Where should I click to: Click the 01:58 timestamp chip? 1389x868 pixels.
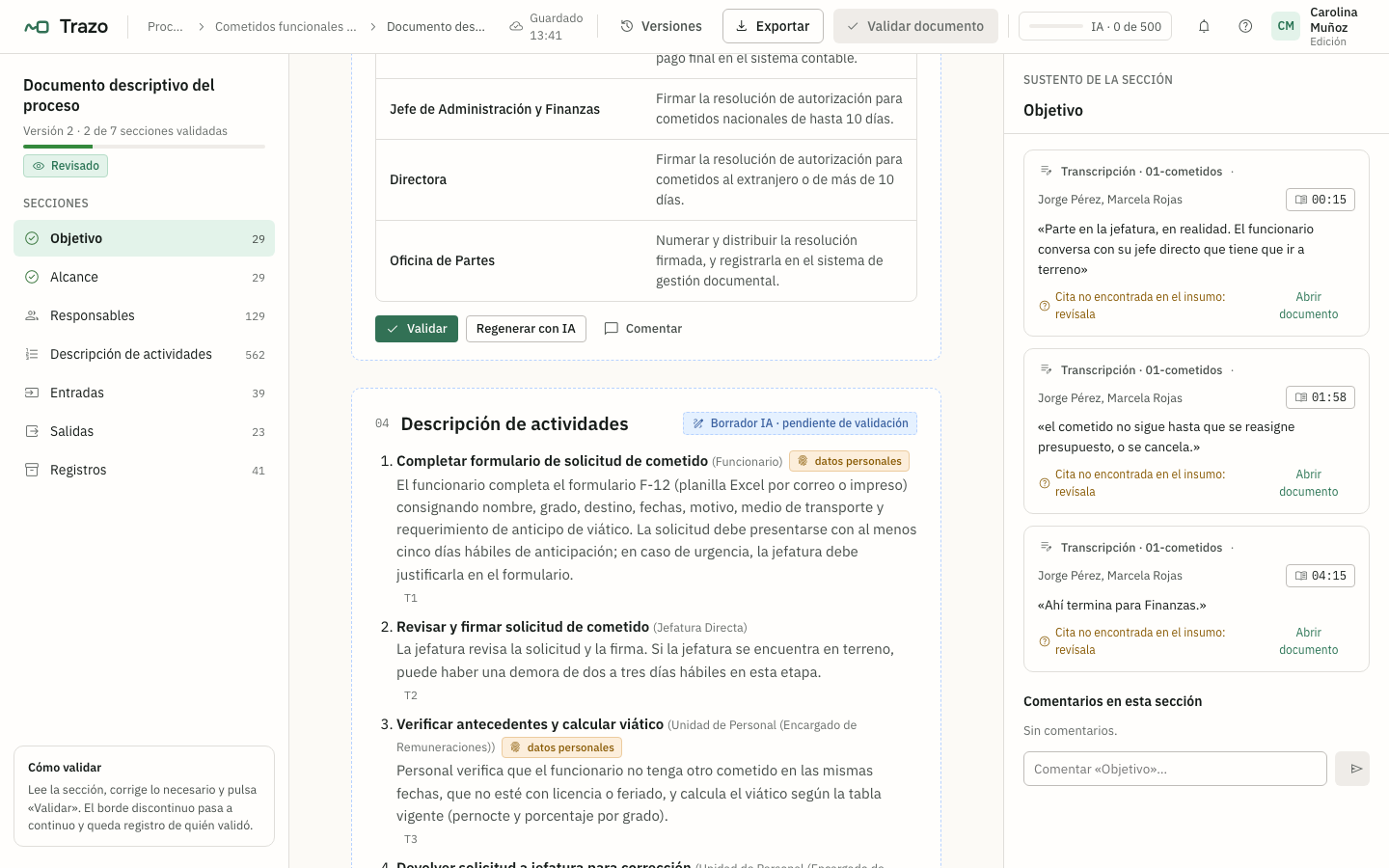tap(1321, 397)
